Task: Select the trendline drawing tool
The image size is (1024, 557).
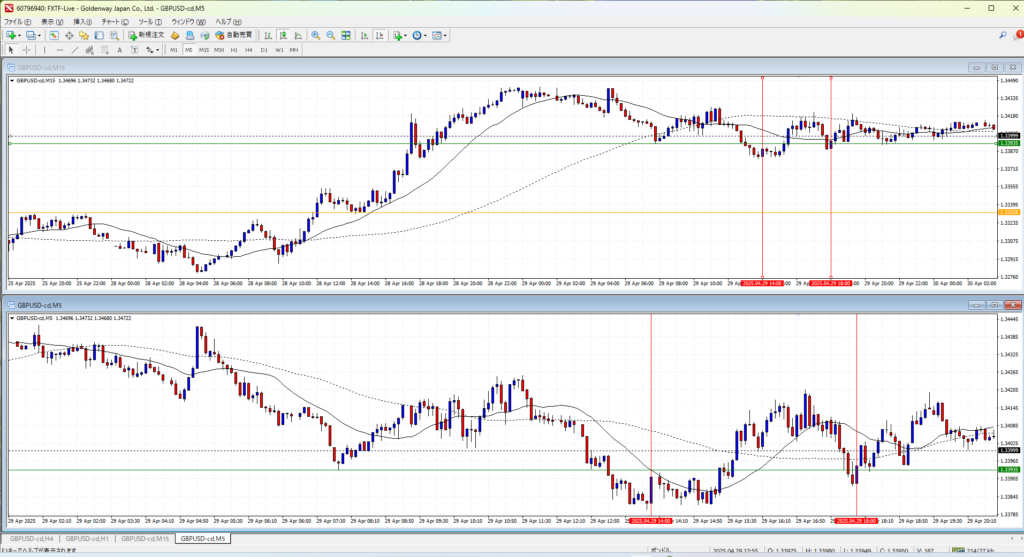Action: (x=75, y=49)
